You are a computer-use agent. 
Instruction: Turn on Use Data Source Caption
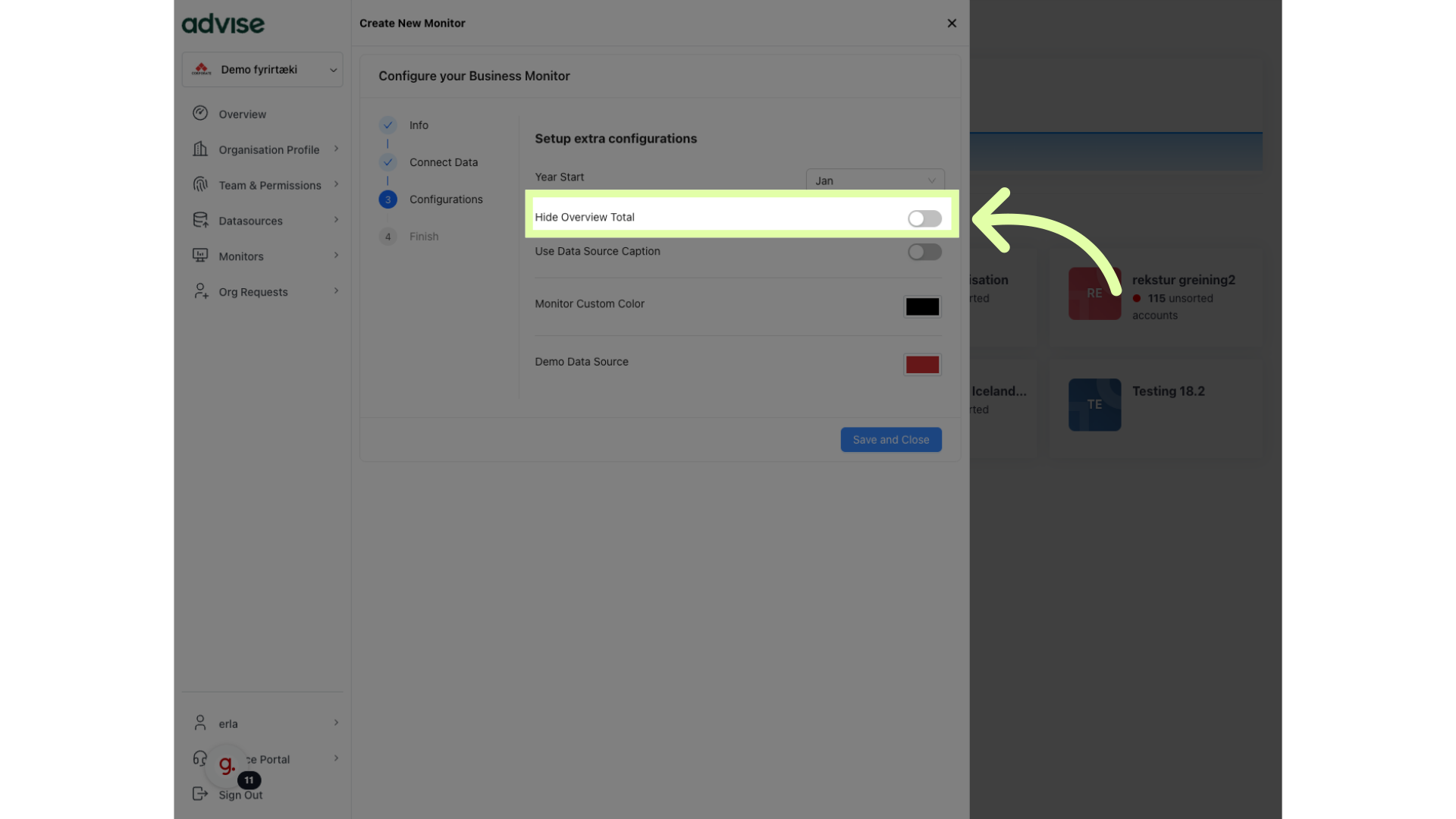924,252
